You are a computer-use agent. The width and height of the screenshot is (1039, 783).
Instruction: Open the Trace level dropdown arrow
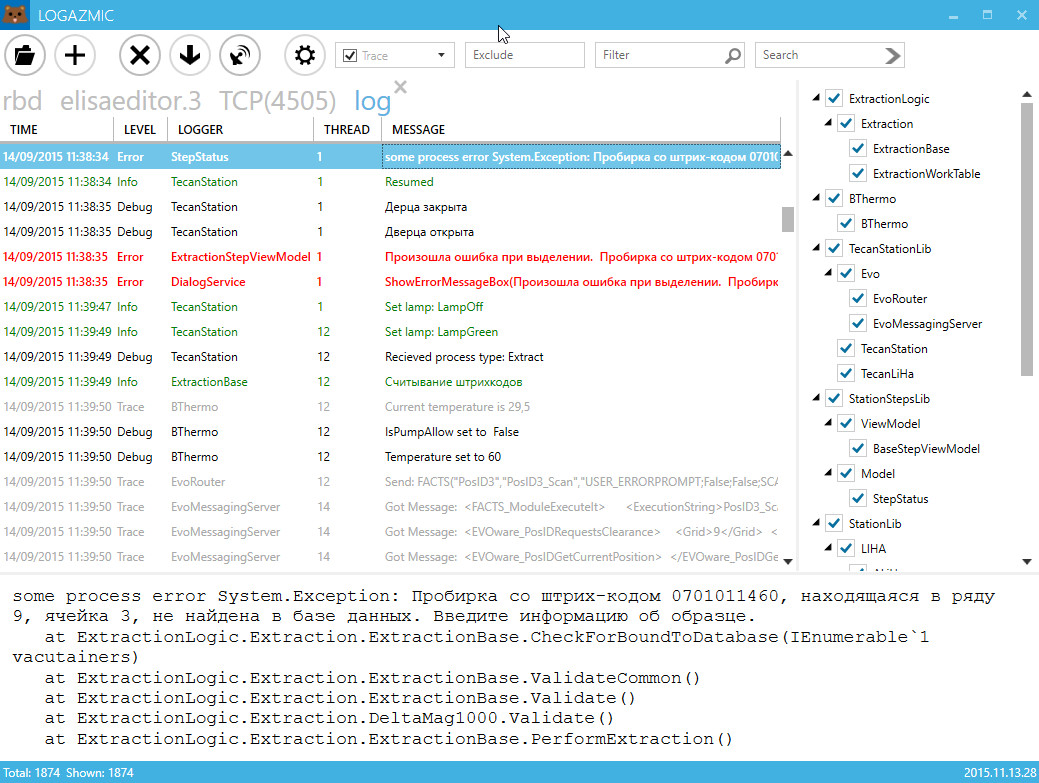pyautogui.click(x=441, y=55)
